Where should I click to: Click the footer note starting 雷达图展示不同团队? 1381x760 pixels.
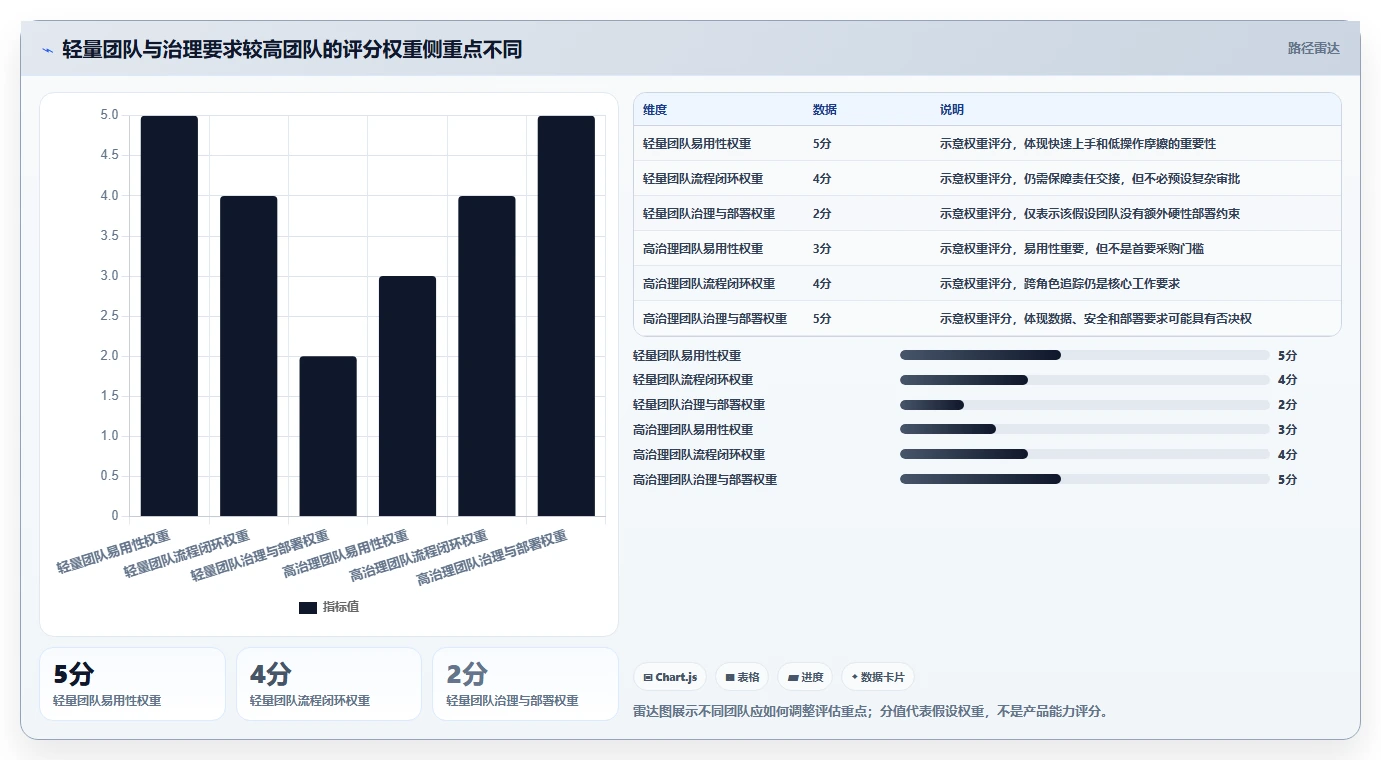[x=871, y=712]
